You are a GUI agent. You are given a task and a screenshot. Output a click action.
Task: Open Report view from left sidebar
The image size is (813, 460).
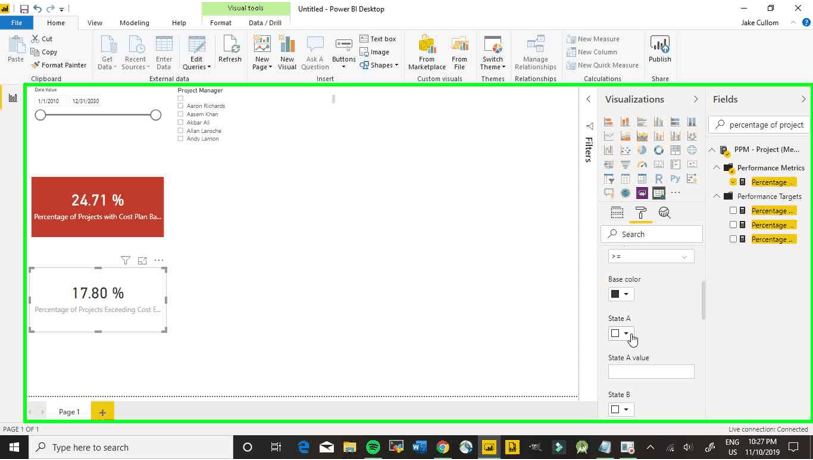point(13,98)
